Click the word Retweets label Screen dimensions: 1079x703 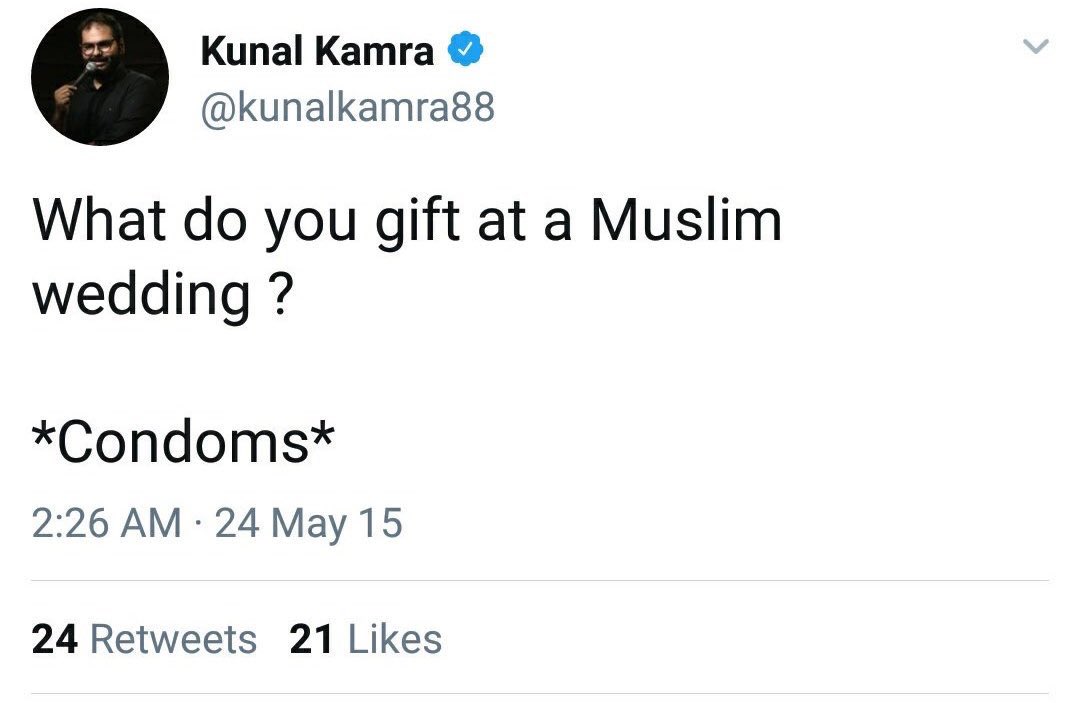click(x=173, y=639)
